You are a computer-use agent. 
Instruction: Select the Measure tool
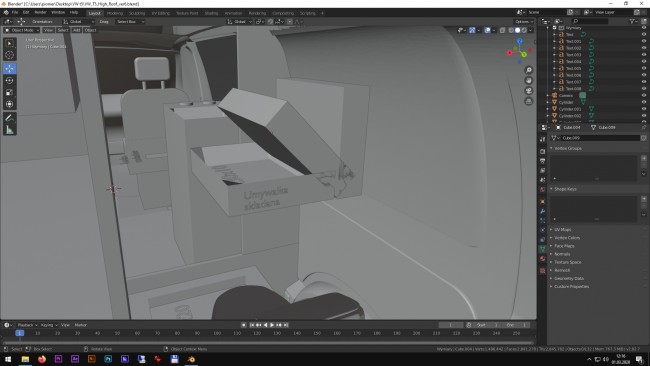[10, 130]
